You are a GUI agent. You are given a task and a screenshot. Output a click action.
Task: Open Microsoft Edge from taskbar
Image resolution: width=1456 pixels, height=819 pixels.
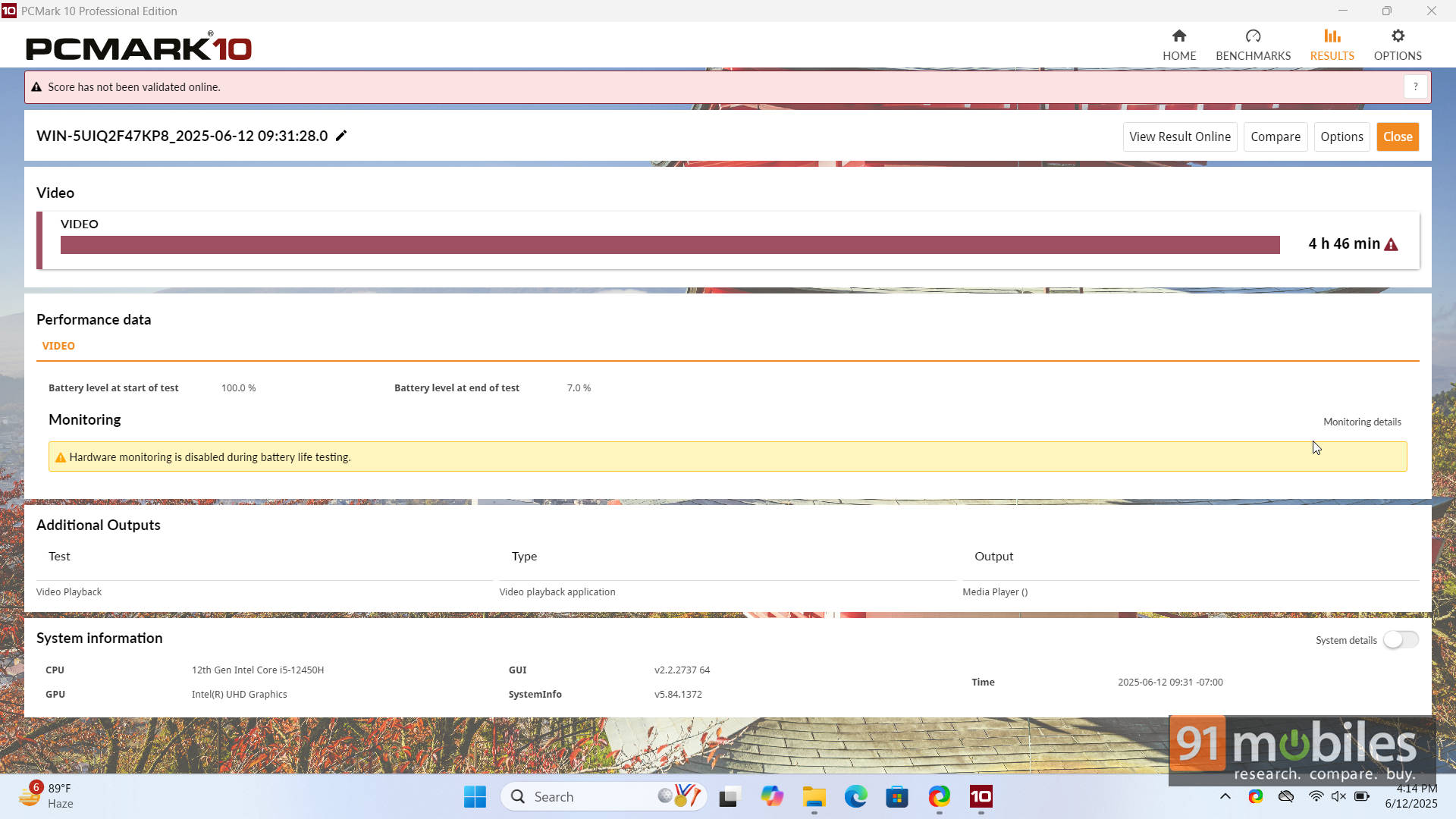[856, 796]
